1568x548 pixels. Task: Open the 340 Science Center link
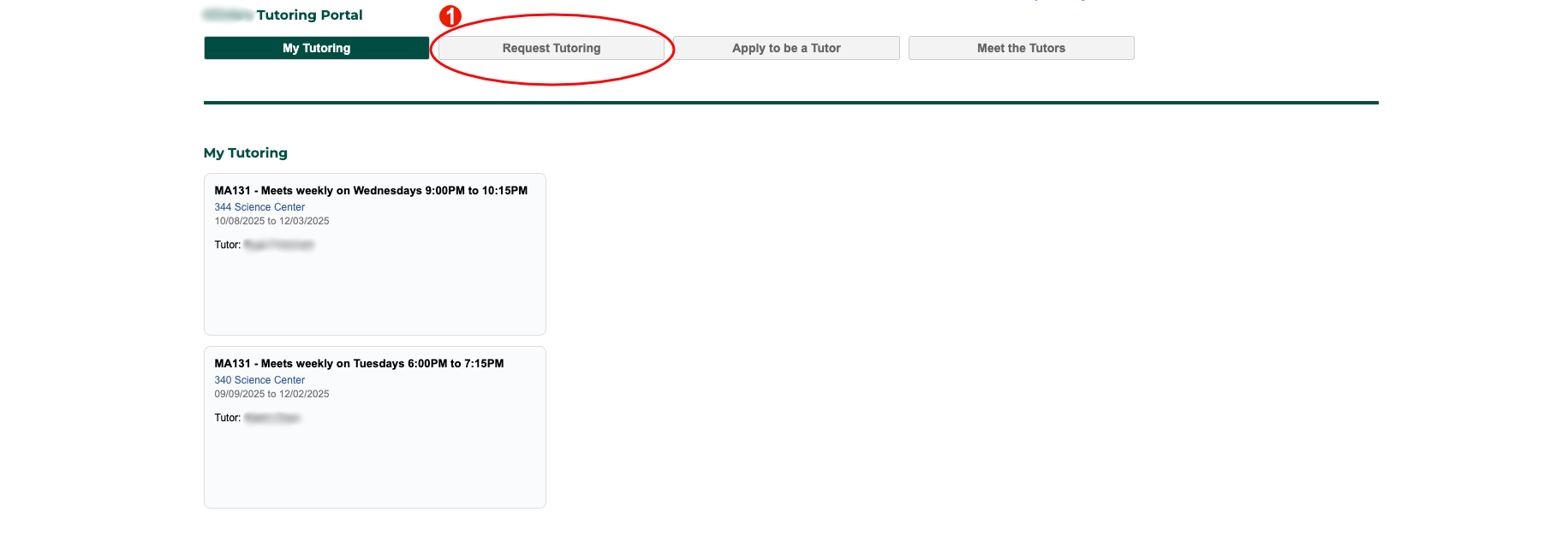tap(259, 380)
